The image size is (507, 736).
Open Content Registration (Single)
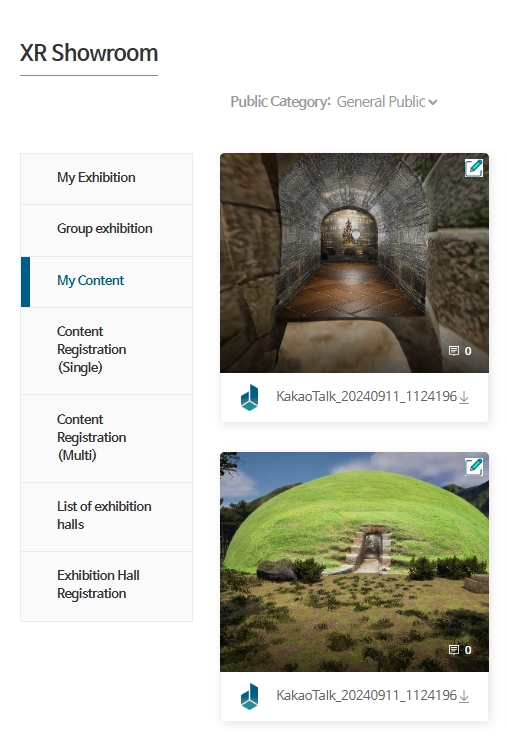[x=107, y=351]
